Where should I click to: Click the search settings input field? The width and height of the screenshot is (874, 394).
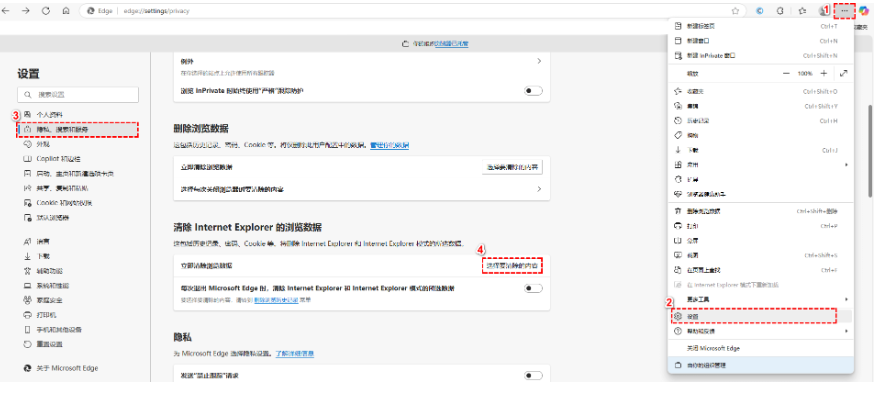(78, 95)
